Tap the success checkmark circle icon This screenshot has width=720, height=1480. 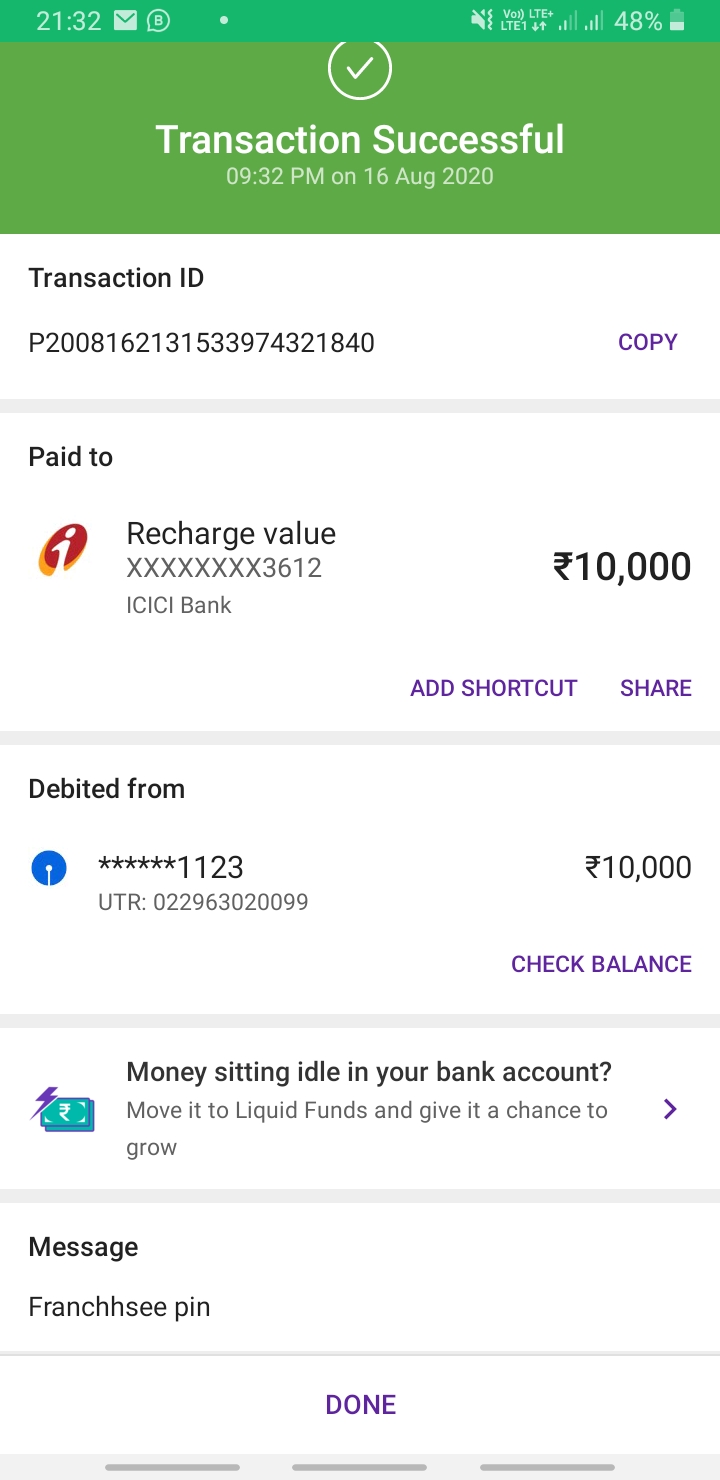(360, 68)
